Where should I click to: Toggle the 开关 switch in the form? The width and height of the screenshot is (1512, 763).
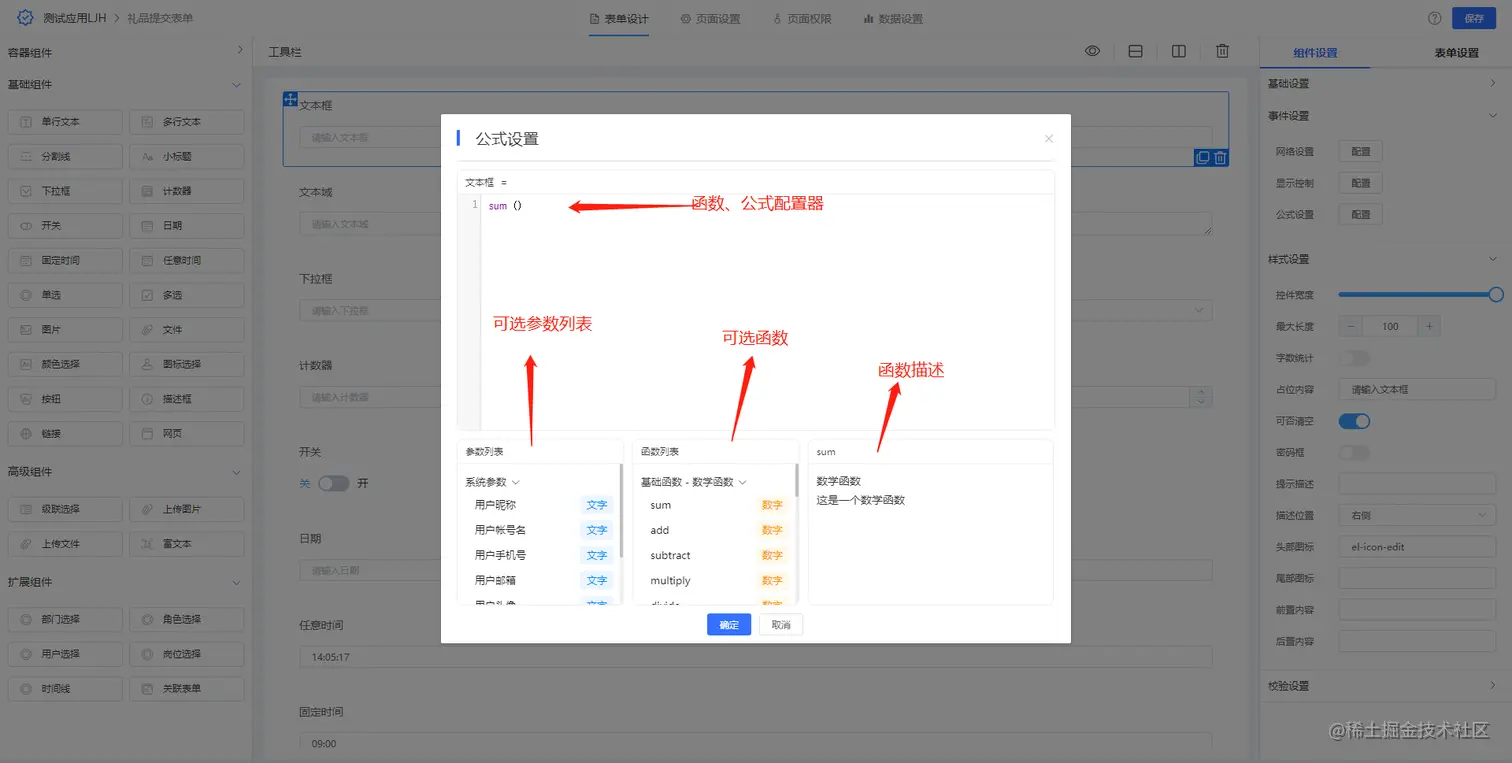coord(334,483)
